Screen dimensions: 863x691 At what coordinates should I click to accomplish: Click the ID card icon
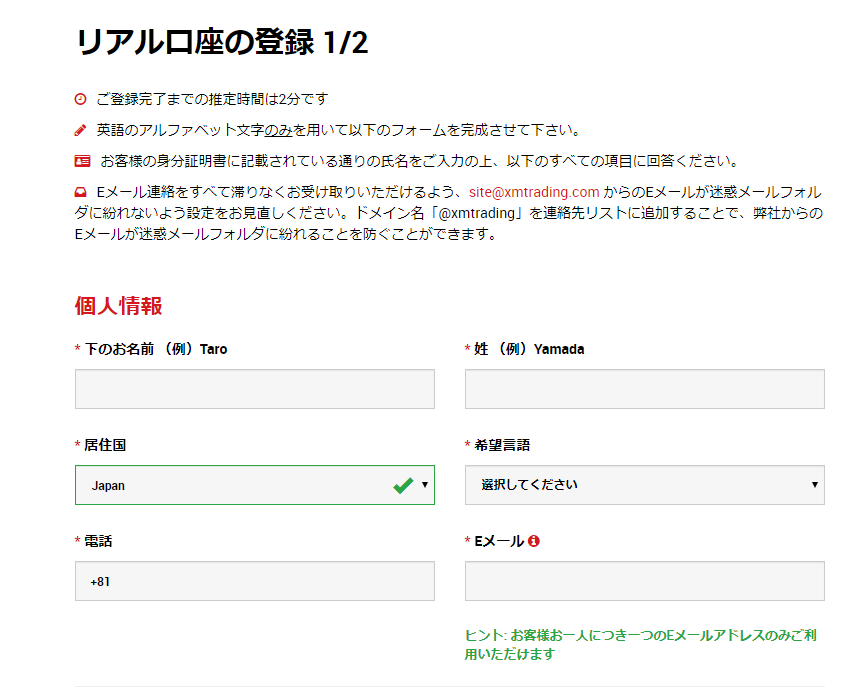point(82,161)
